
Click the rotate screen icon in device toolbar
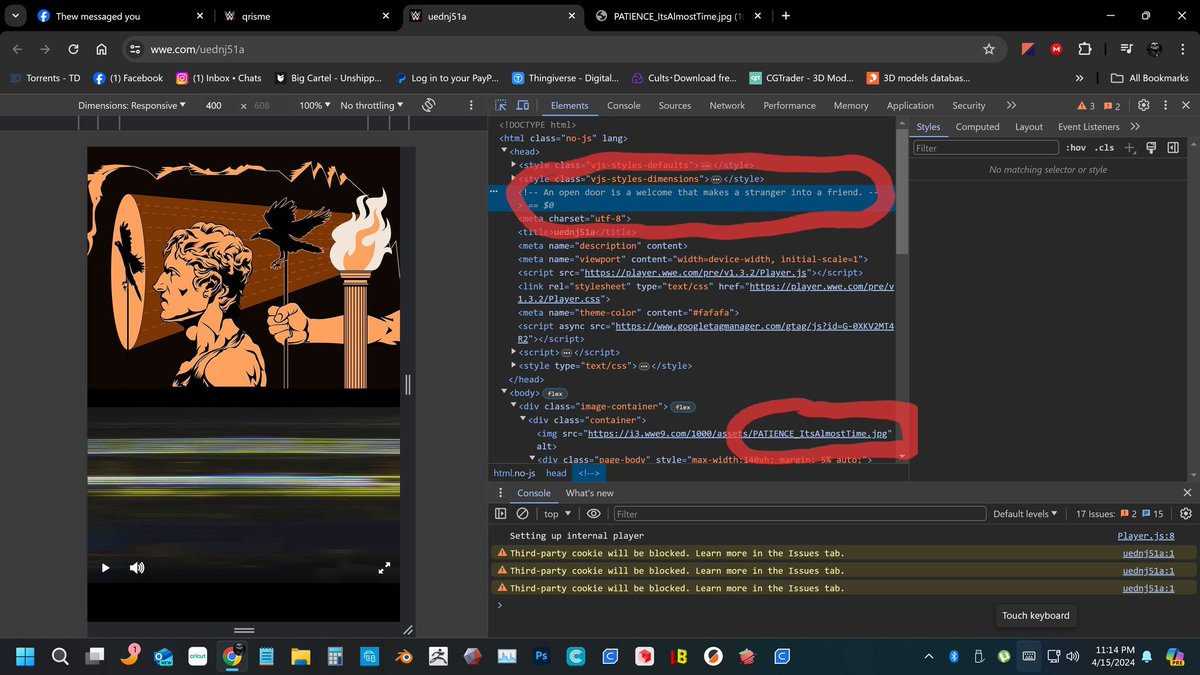[428, 105]
